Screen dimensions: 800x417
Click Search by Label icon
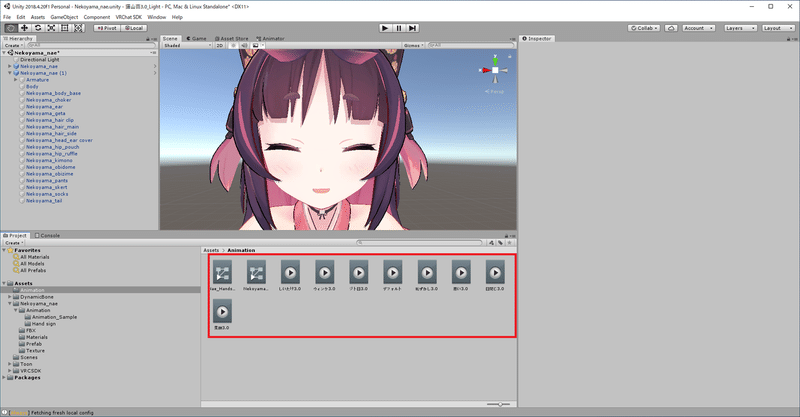tap(501, 243)
